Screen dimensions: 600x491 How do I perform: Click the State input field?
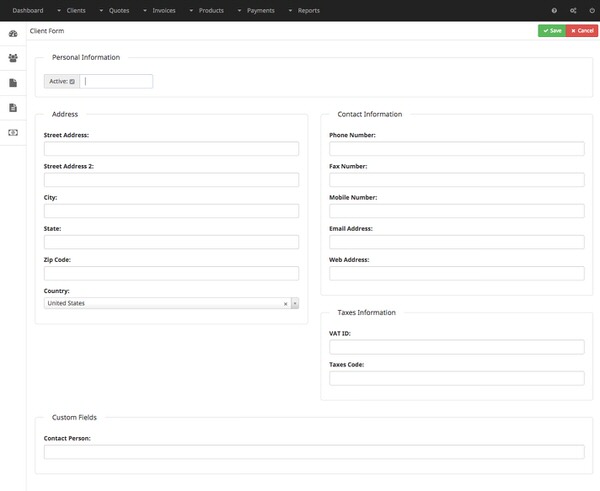point(171,242)
